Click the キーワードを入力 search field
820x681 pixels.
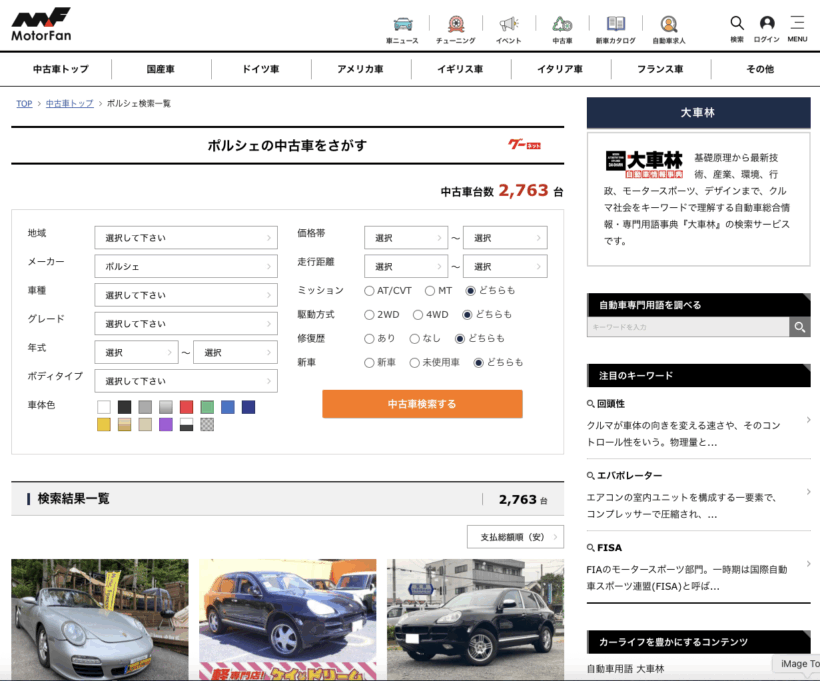coord(688,327)
